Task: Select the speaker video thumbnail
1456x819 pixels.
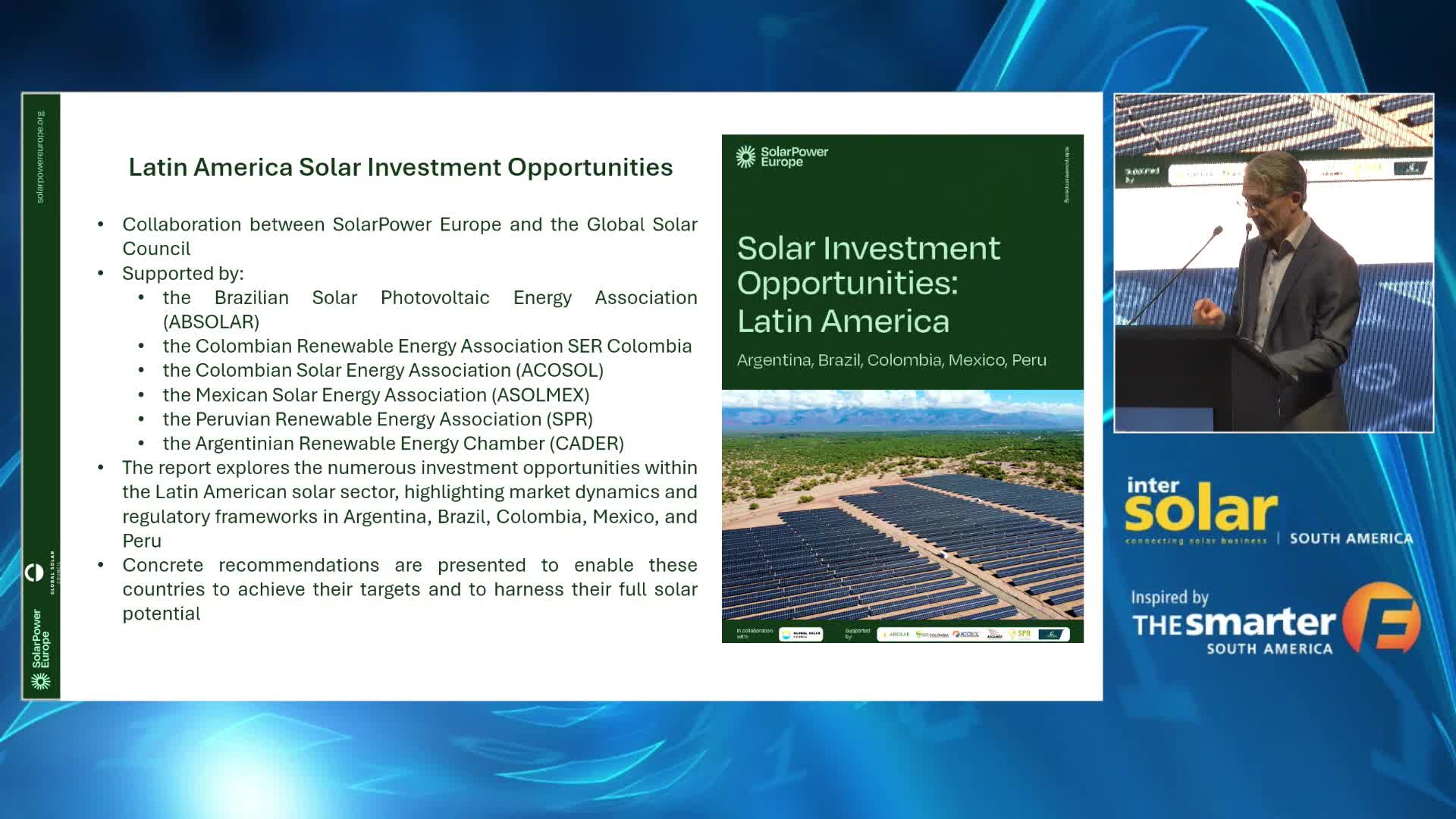Action: tap(1274, 263)
